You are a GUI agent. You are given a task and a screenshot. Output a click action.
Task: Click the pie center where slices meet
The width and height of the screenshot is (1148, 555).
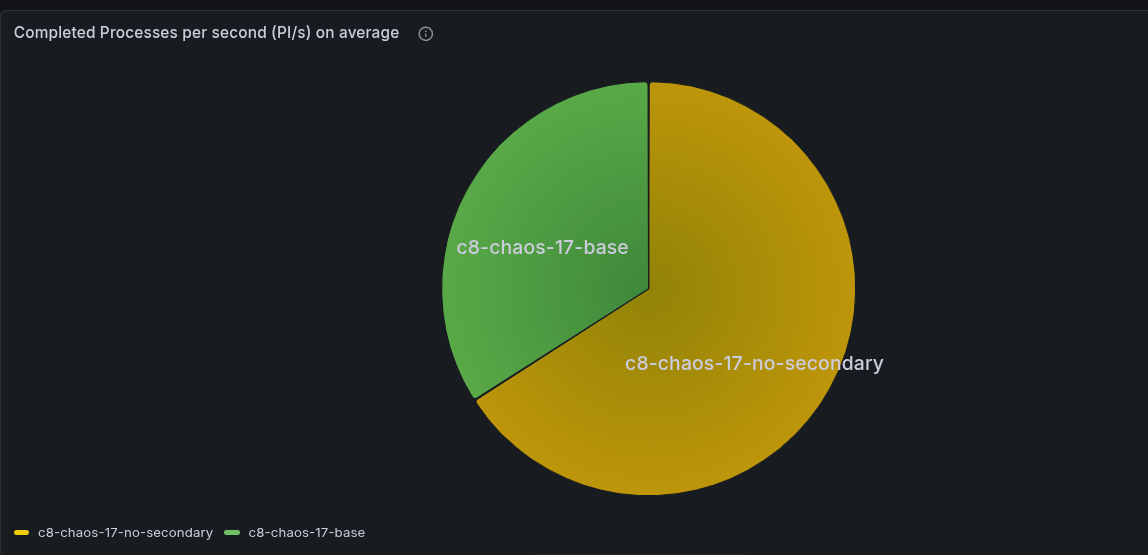(649, 289)
